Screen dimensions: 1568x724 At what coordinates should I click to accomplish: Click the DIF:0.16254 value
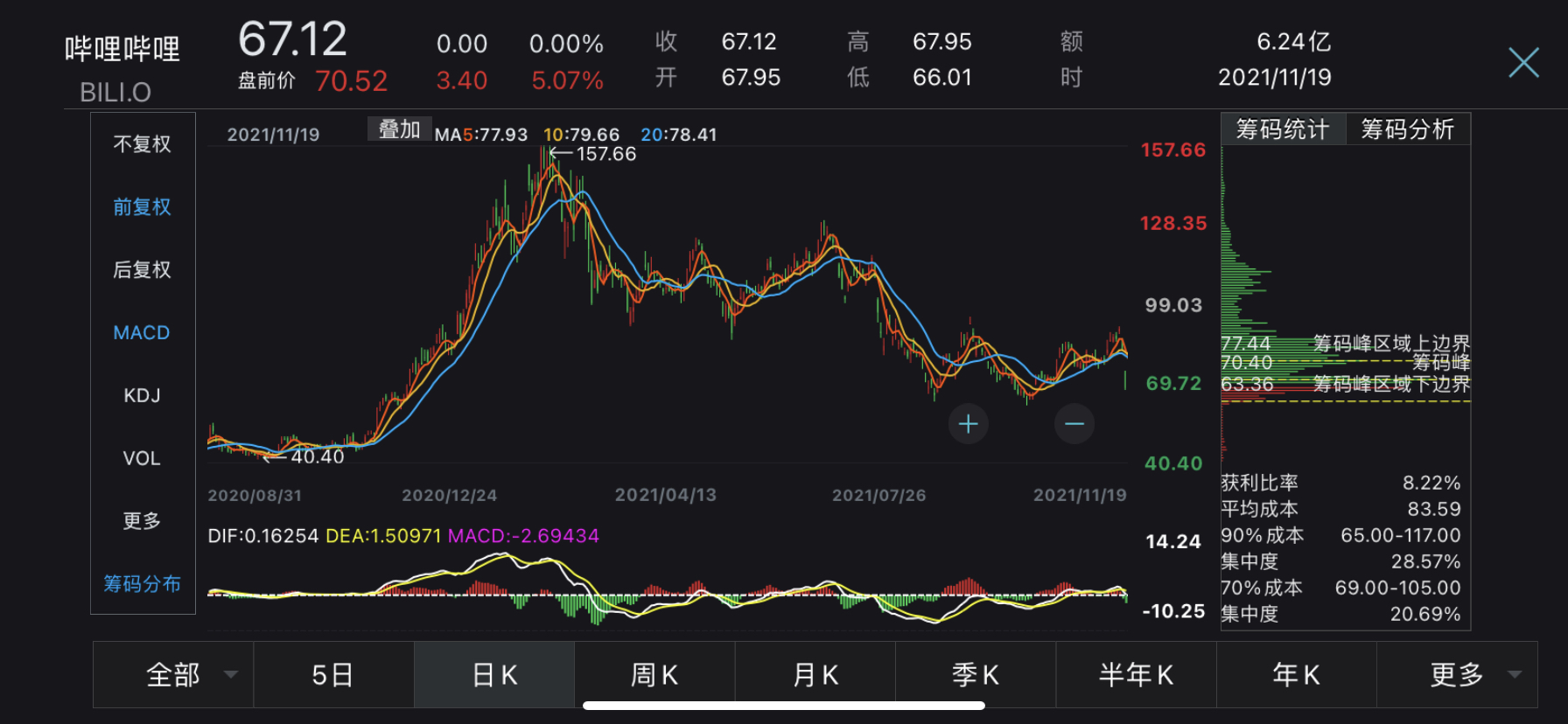[263, 536]
